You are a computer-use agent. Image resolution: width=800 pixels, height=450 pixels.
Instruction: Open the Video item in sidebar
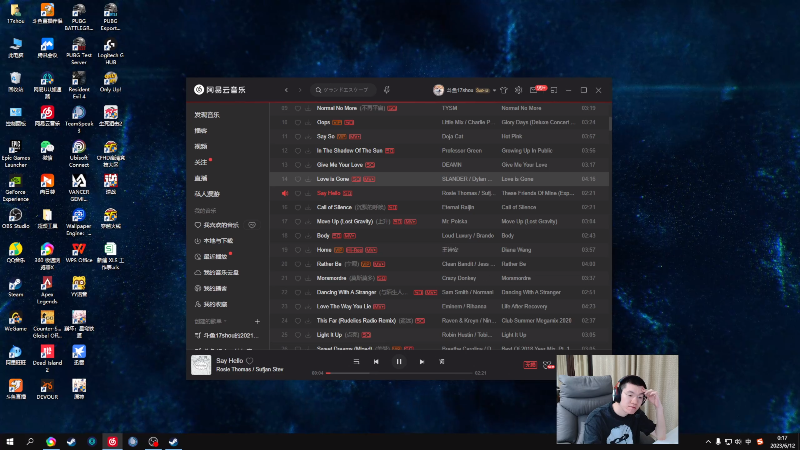[201, 146]
